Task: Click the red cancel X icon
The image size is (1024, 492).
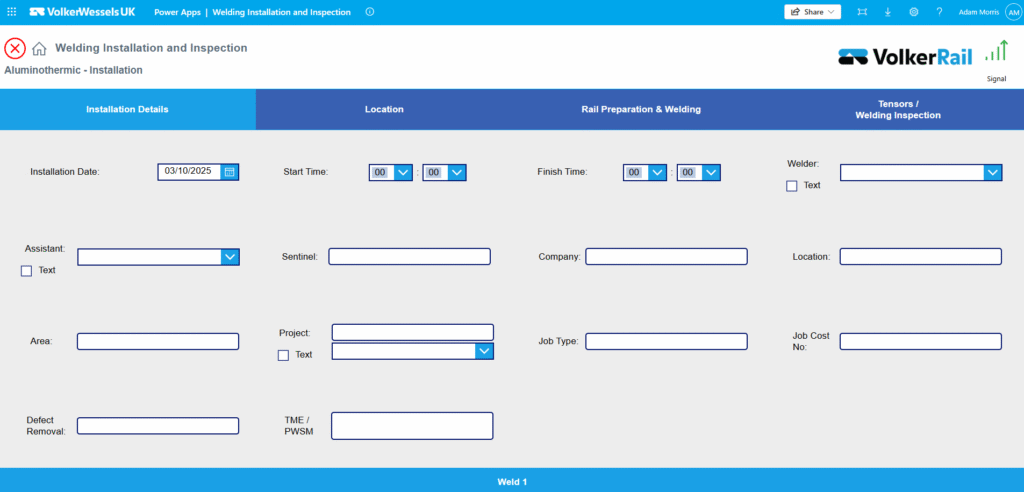Action: pyautogui.click(x=15, y=48)
